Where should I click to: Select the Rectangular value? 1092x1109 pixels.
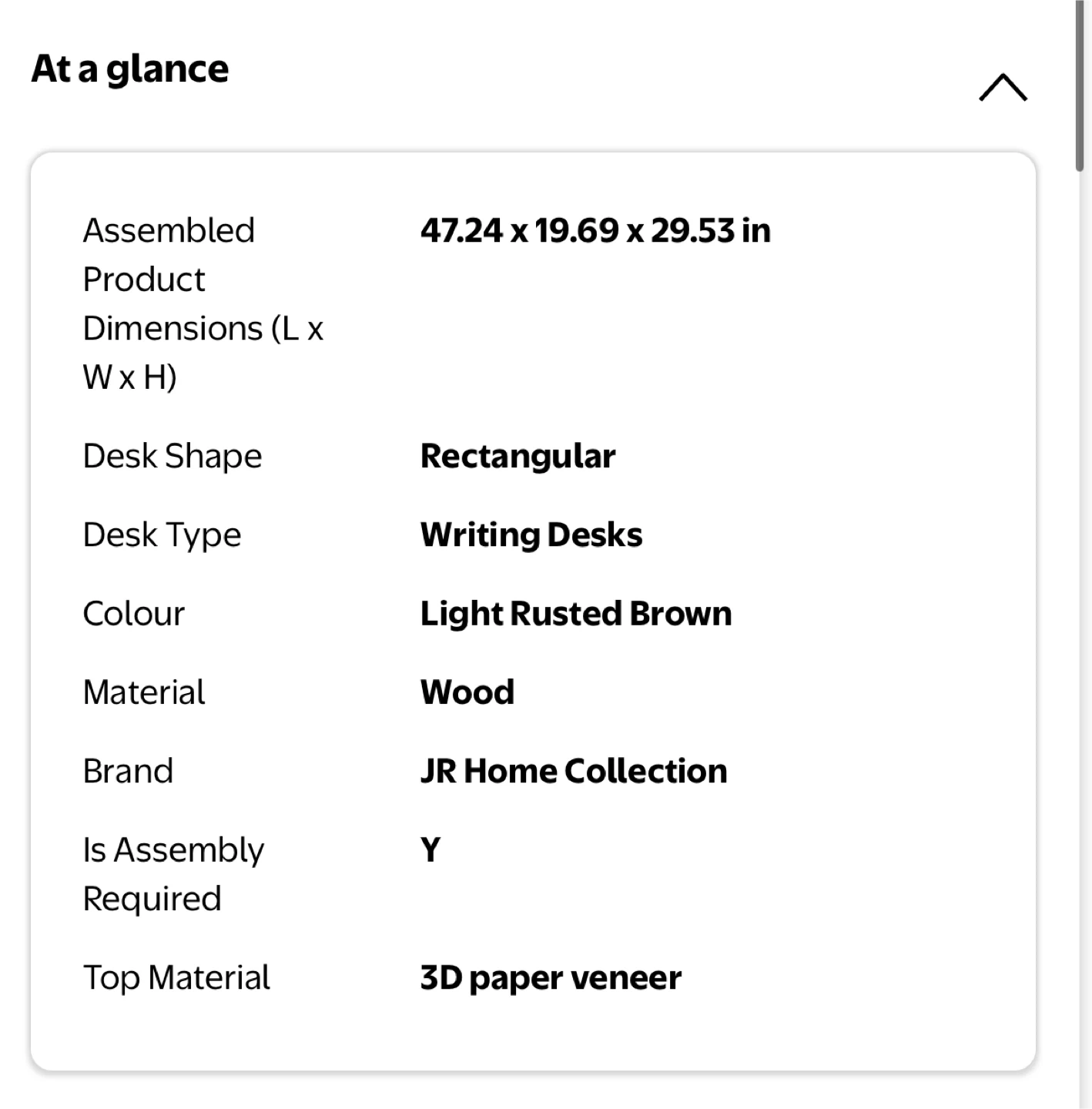(518, 456)
